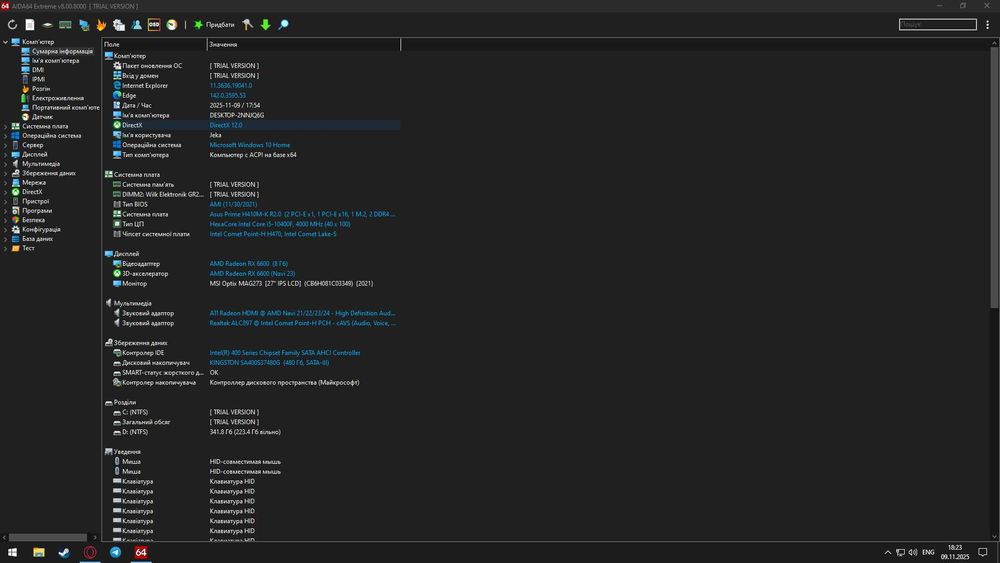Expand the Операційна система tree node
1000x563 pixels.
tap(6, 136)
